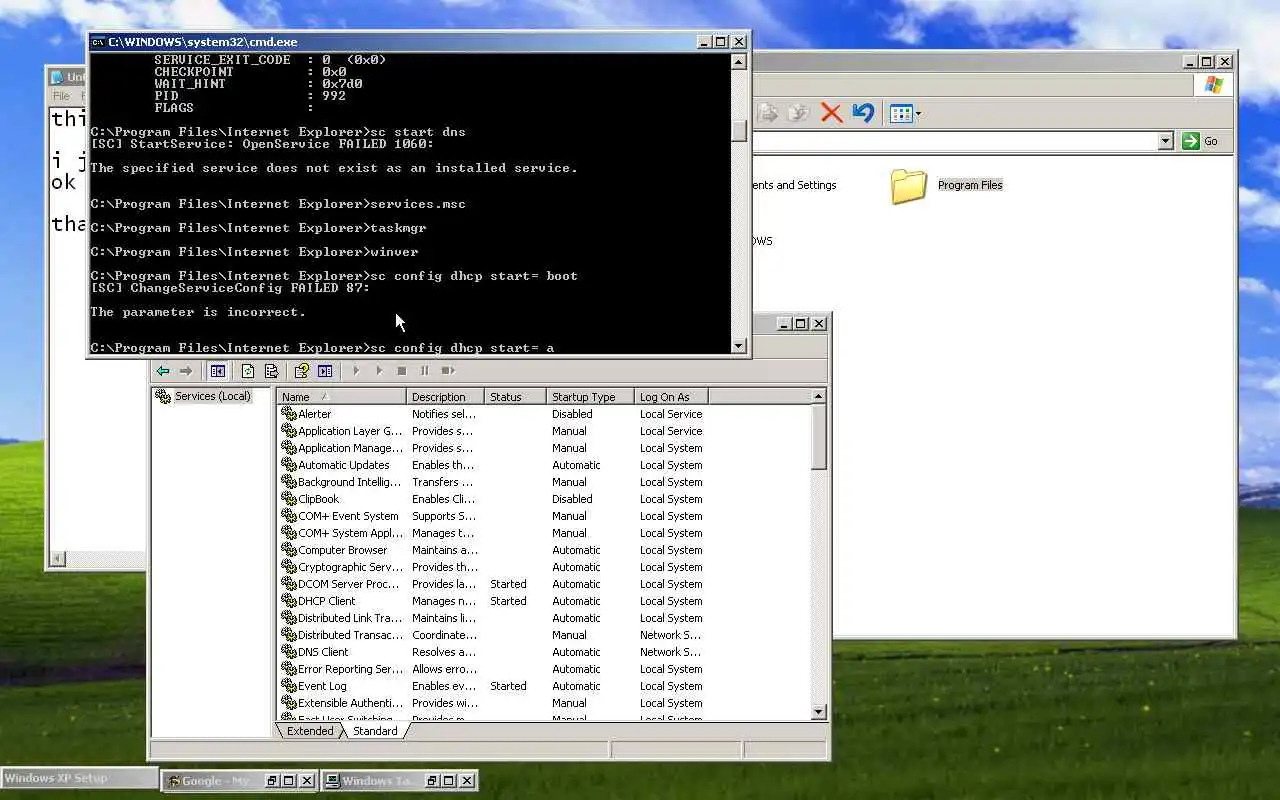Viewport: 1280px width, 800px height.
Task: Click the DHCP Client service gear icon
Action: [x=289, y=601]
